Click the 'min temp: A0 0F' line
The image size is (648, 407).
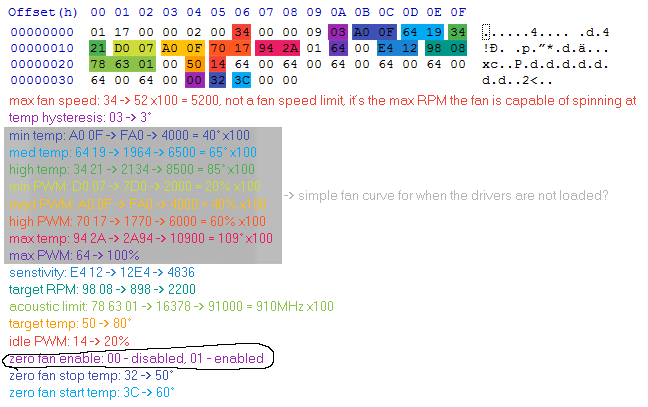(x=129, y=136)
